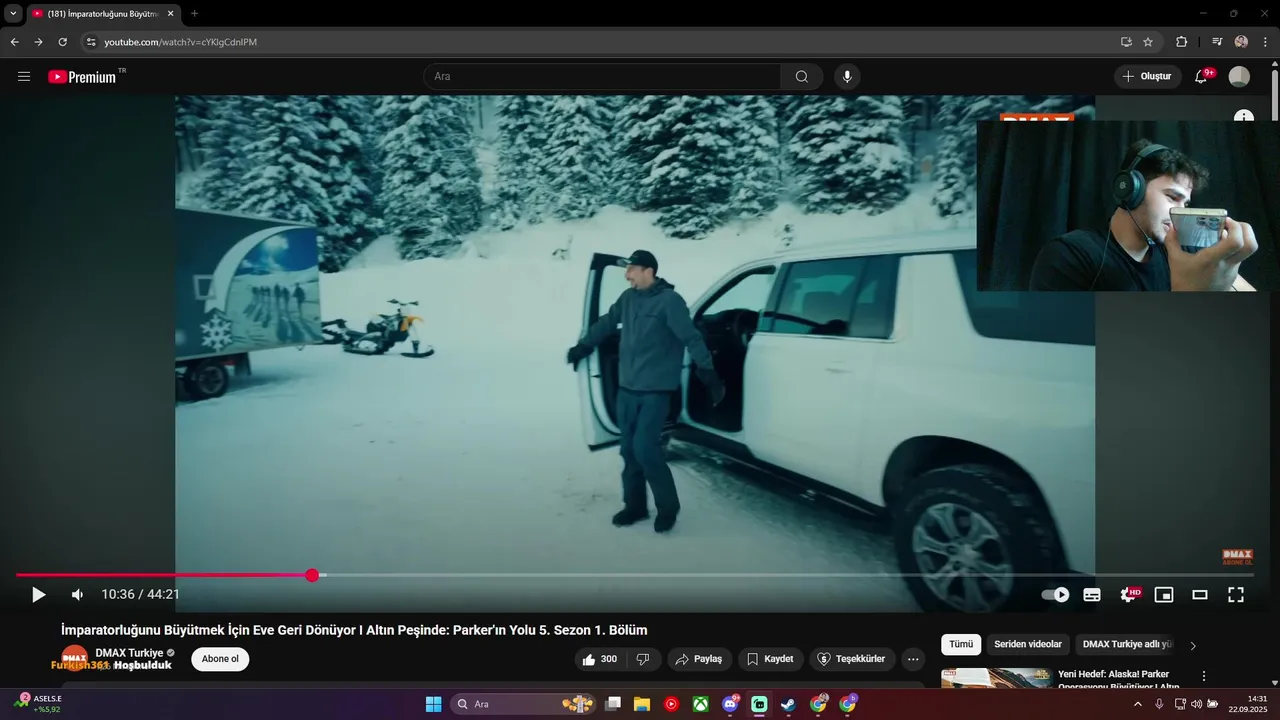Open File Explorer from the taskbar

click(x=642, y=704)
